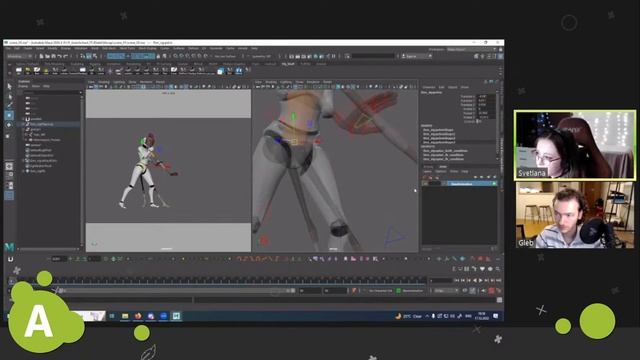Open Lighting menu of the right viewport

pyautogui.click(x=286, y=82)
